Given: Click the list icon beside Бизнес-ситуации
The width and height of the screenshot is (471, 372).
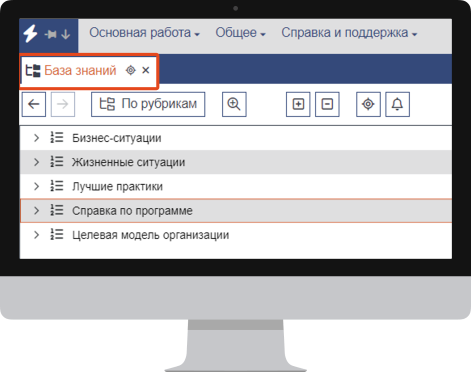Looking at the screenshot, I should click(x=57, y=137).
